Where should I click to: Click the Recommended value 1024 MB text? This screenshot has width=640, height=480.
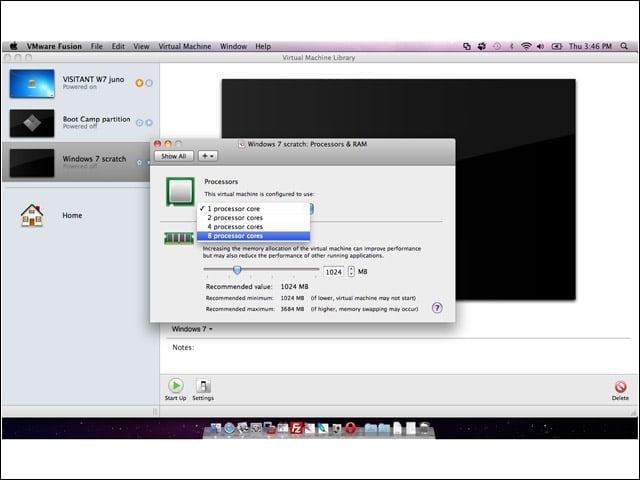294,287
